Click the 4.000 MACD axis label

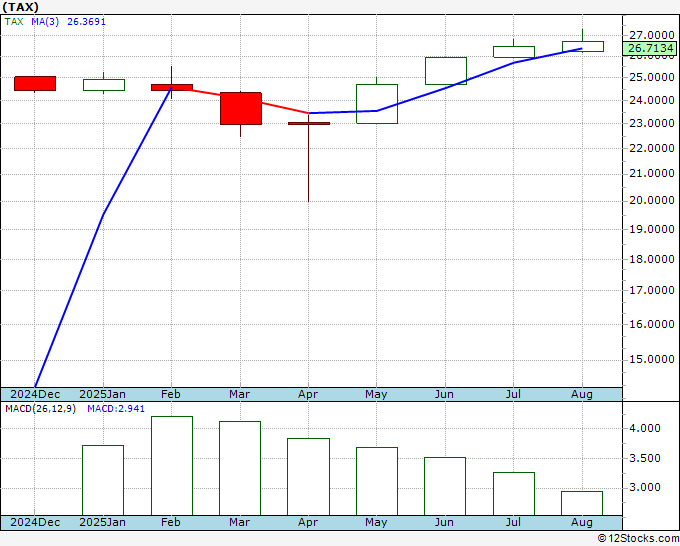[645, 428]
